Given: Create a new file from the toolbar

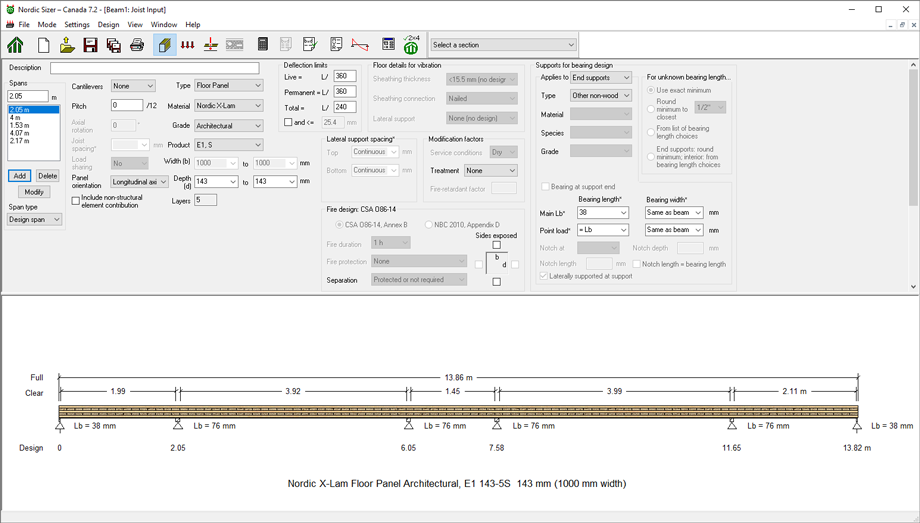Looking at the screenshot, I should coord(43,45).
